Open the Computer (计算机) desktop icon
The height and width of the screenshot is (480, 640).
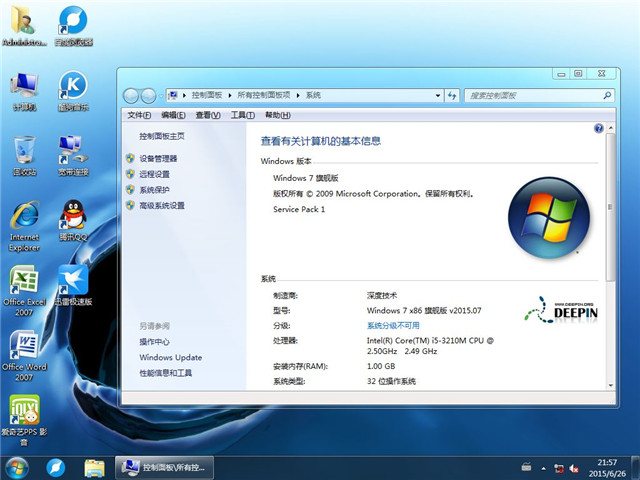(24, 92)
